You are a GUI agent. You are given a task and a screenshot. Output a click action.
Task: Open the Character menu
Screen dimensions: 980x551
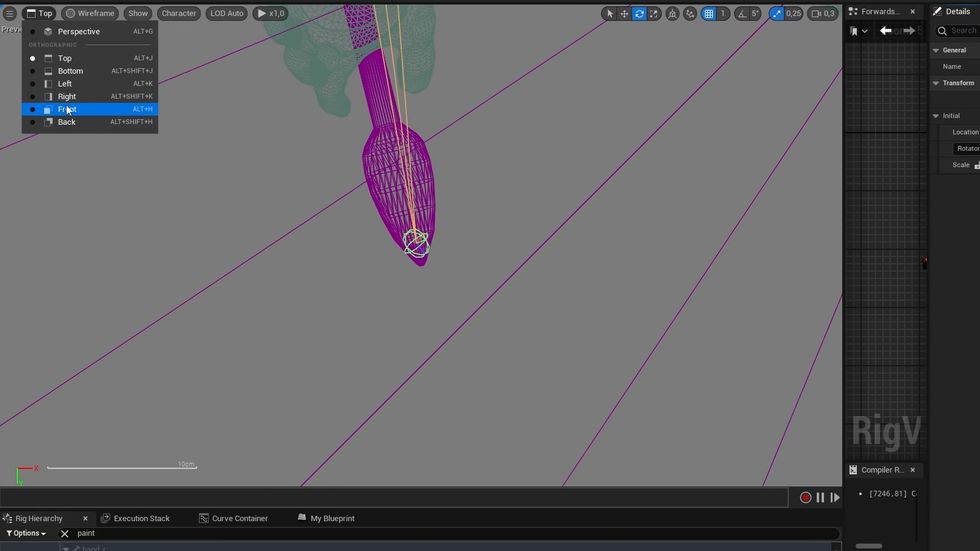(x=179, y=13)
